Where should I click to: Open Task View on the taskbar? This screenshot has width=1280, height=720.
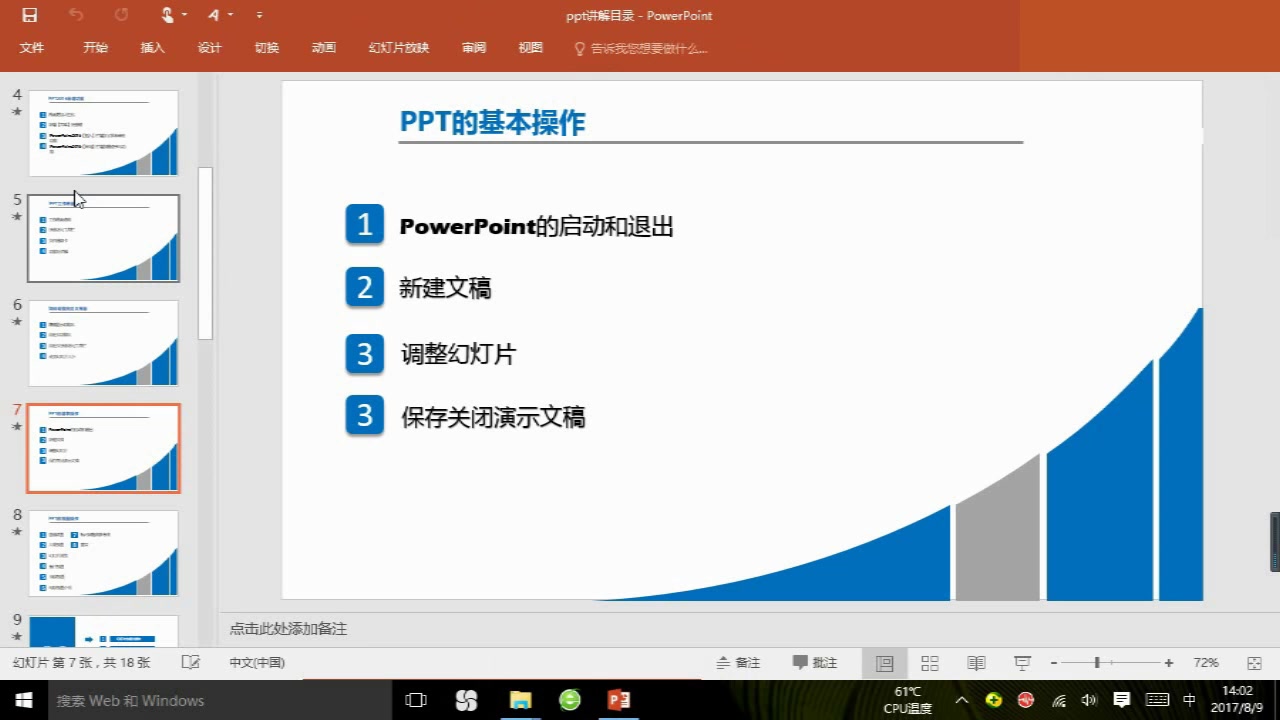point(417,700)
